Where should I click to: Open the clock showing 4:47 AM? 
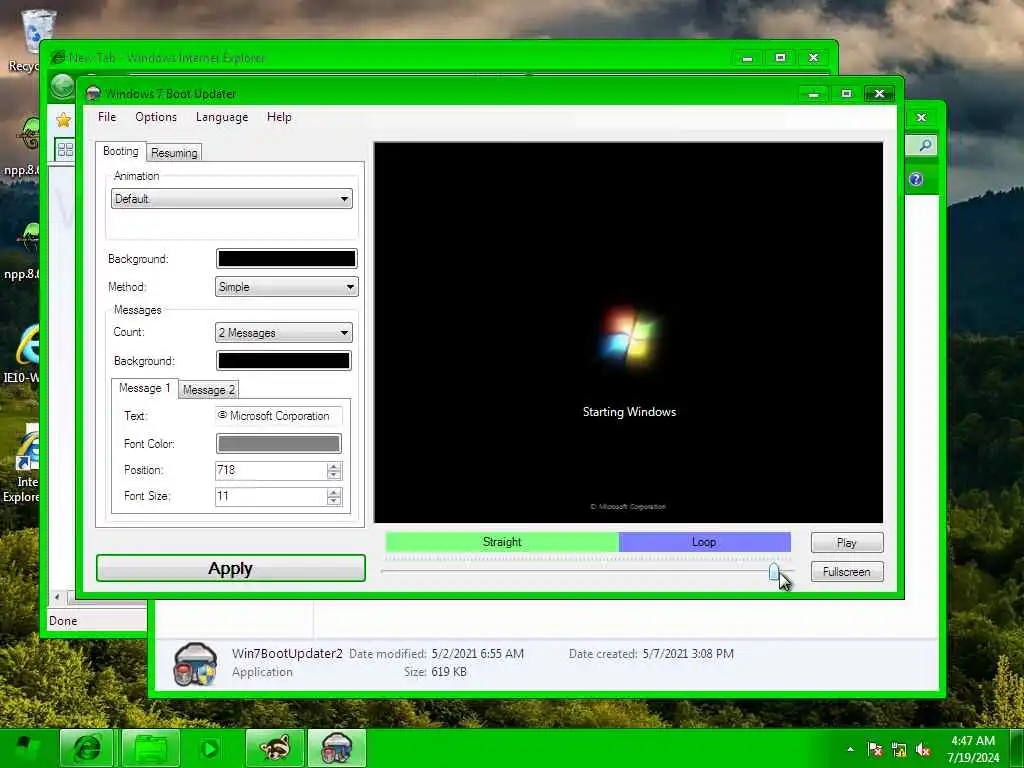973,749
